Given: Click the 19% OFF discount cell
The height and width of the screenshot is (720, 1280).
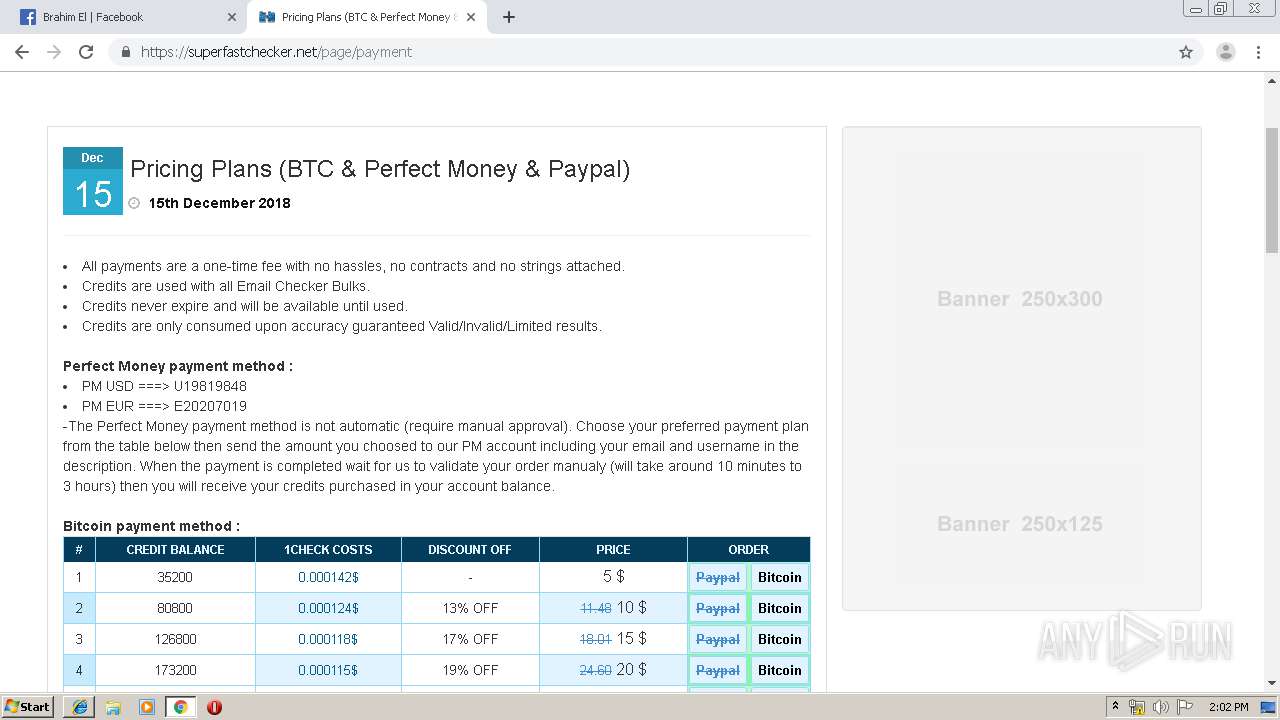Looking at the screenshot, I should coord(470,670).
